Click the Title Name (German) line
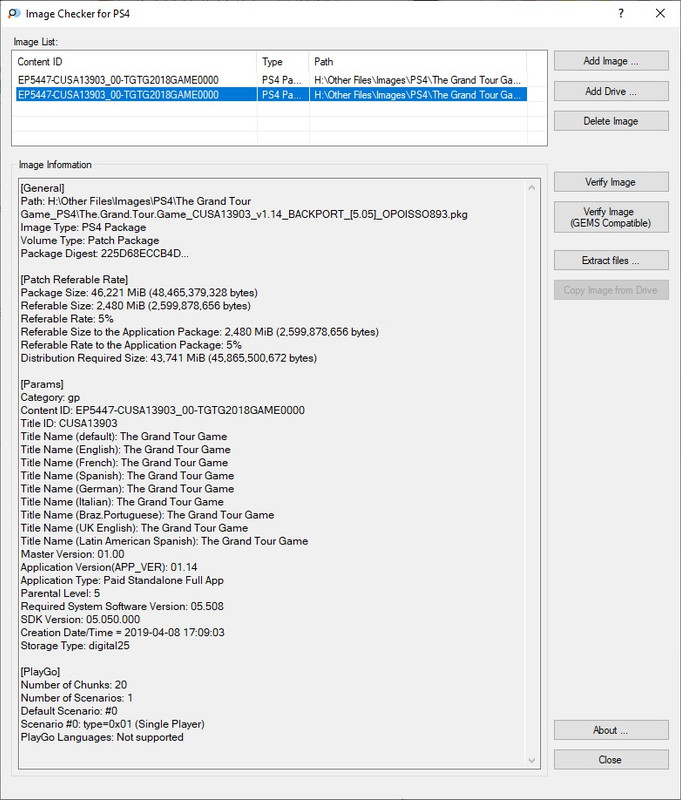Viewport: 681px width, 800px height. (128, 489)
